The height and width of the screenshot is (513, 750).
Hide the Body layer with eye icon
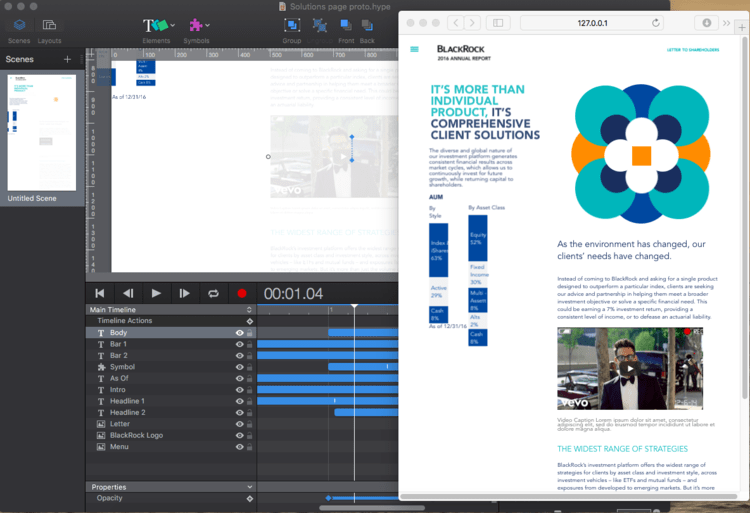240,333
